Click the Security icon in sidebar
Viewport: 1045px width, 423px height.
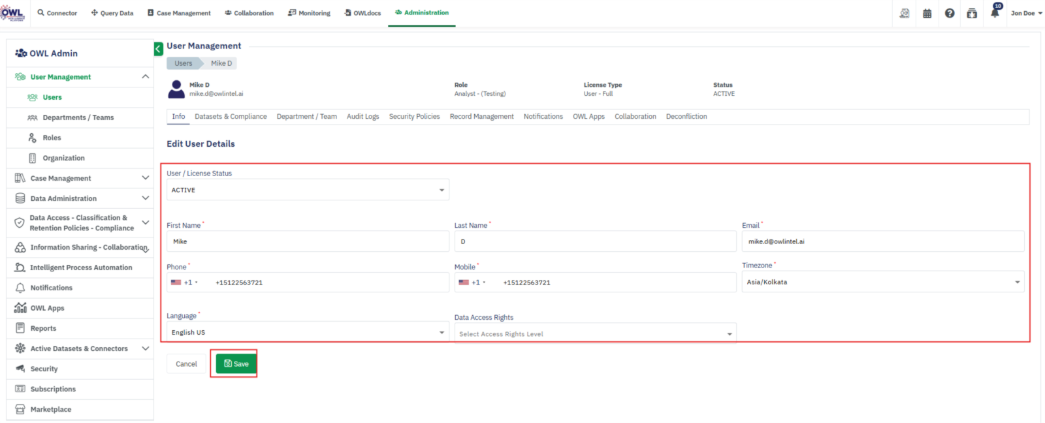(20, 368)
